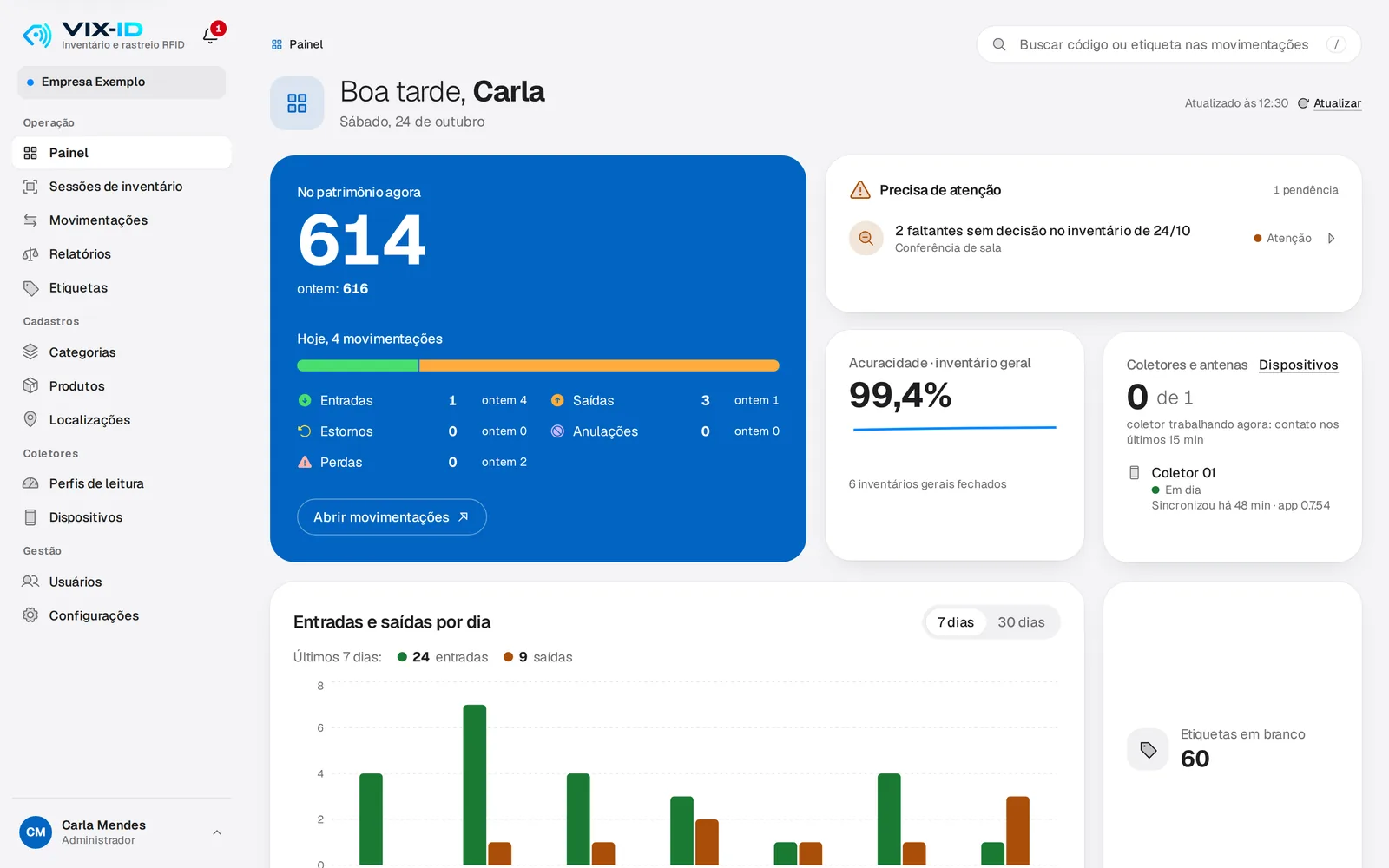This screenshot has height=868, width=1389.
Task: Click the movimentações progress bar
Action: pyautogui.click(x=538, y=365)
